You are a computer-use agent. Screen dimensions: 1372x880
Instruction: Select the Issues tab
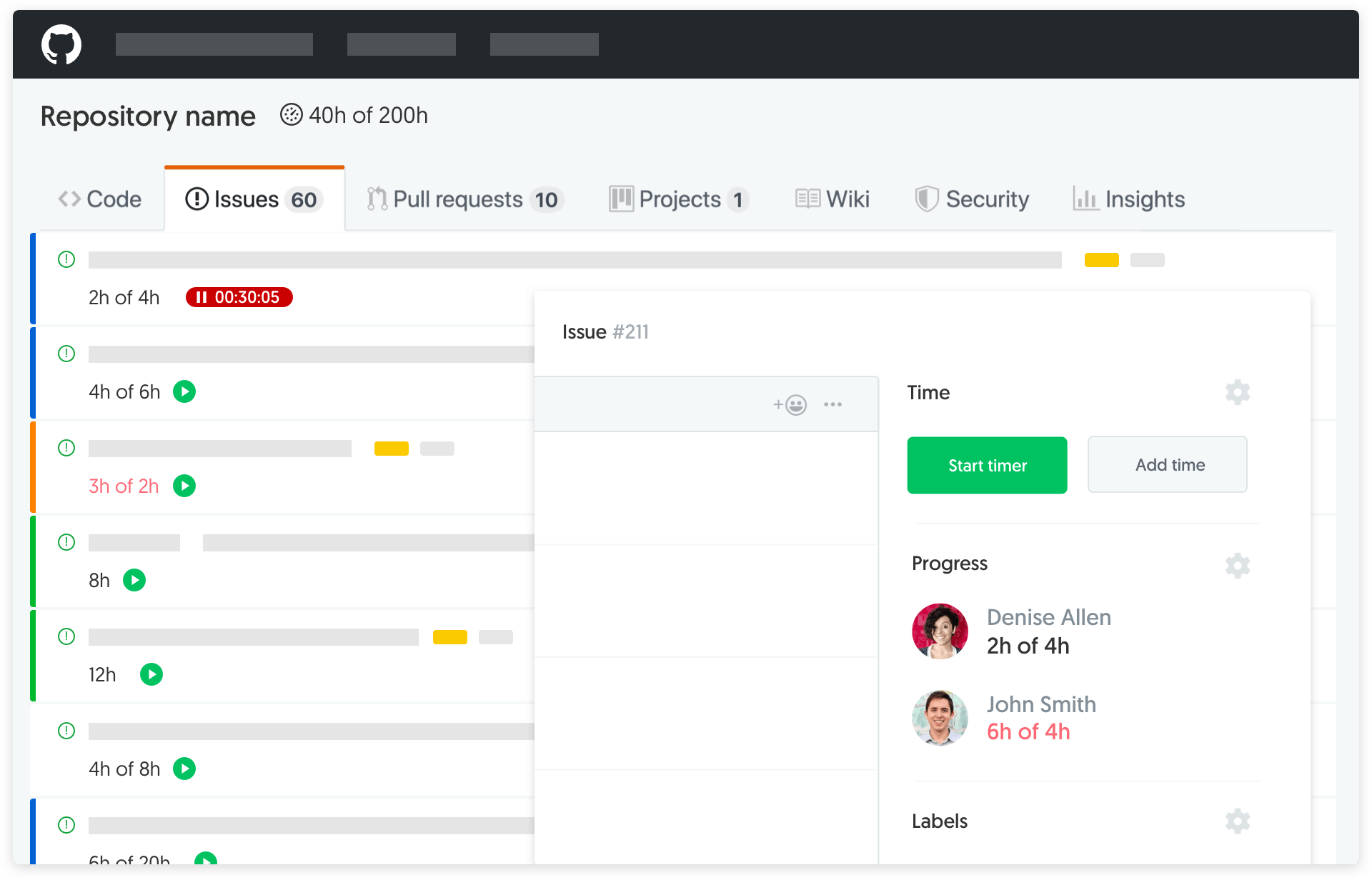252,198
